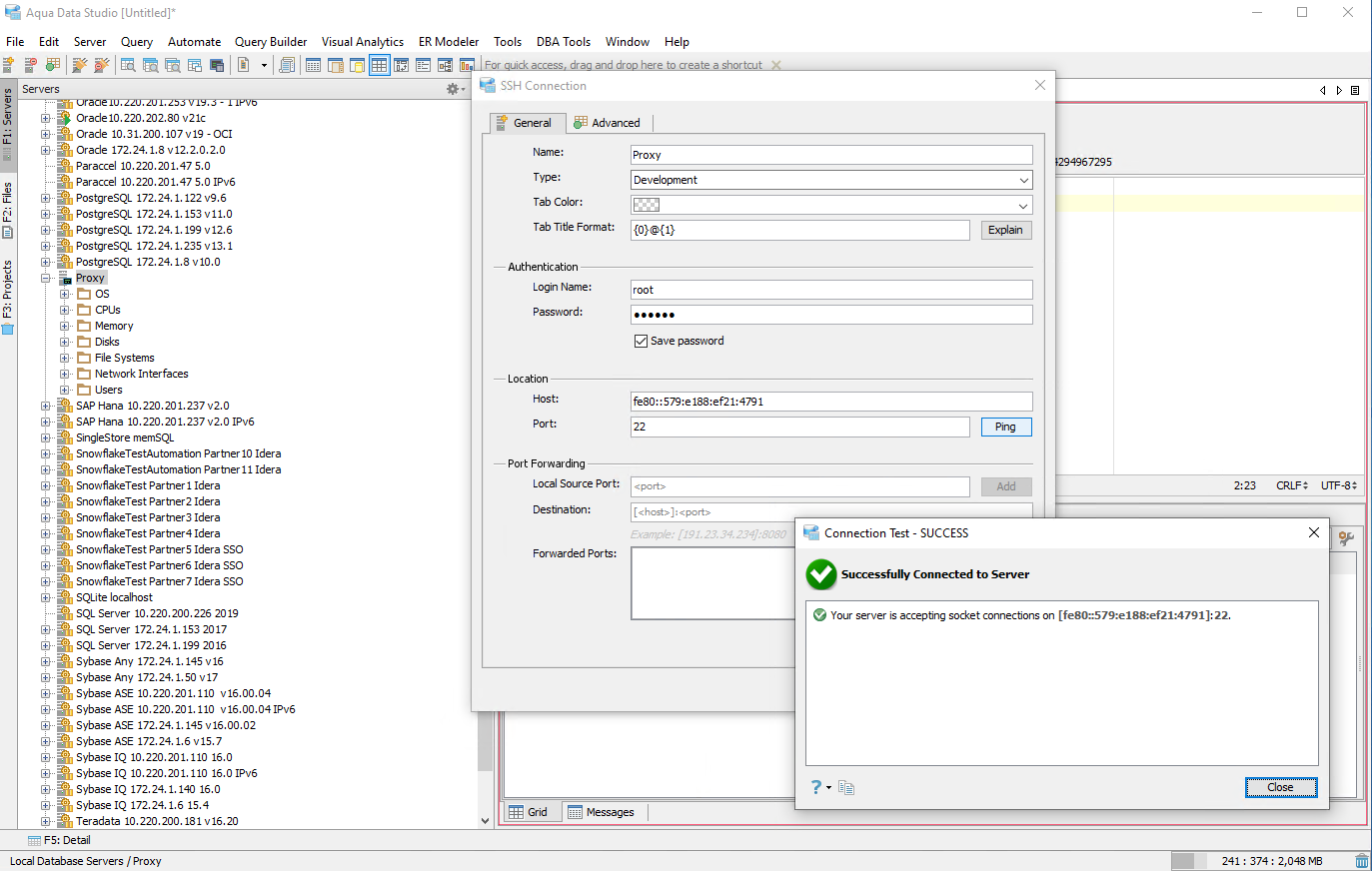The image size is (1372, 871).
Task: Select the General tab in SSH Connection
Action: pos(528,123)
